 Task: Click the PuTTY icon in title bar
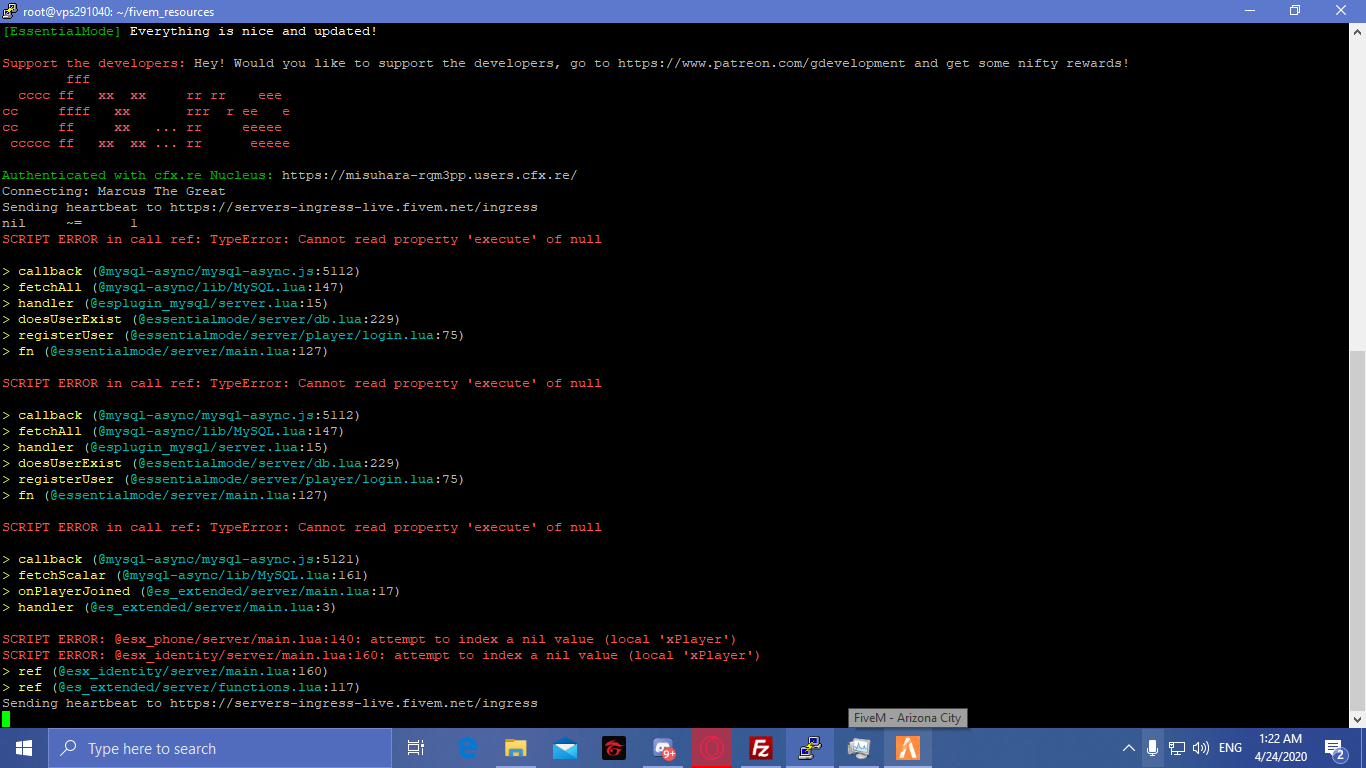tap(11, 11)
